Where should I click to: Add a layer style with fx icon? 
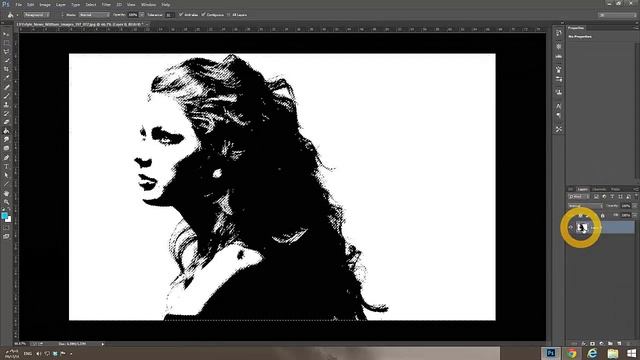pyautogui.click(x=584, y=344)
